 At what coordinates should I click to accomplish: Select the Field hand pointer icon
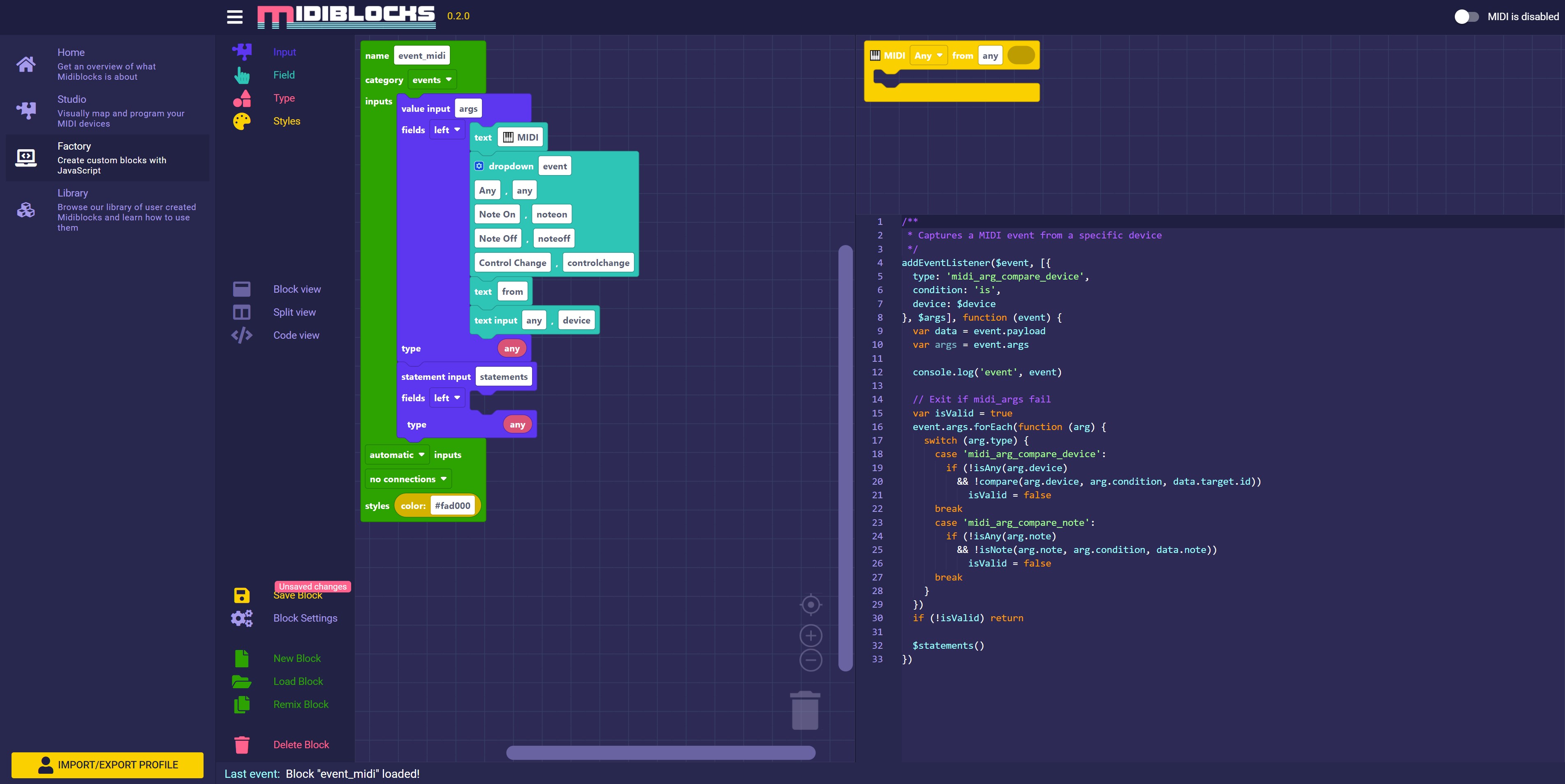click(242, 75)
